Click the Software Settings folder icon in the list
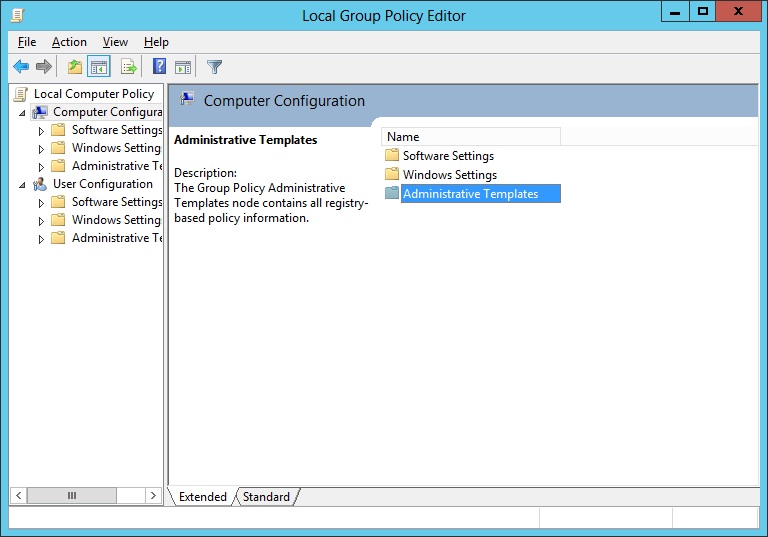Screen dimensions: 768x537 [x=392, y=155]
